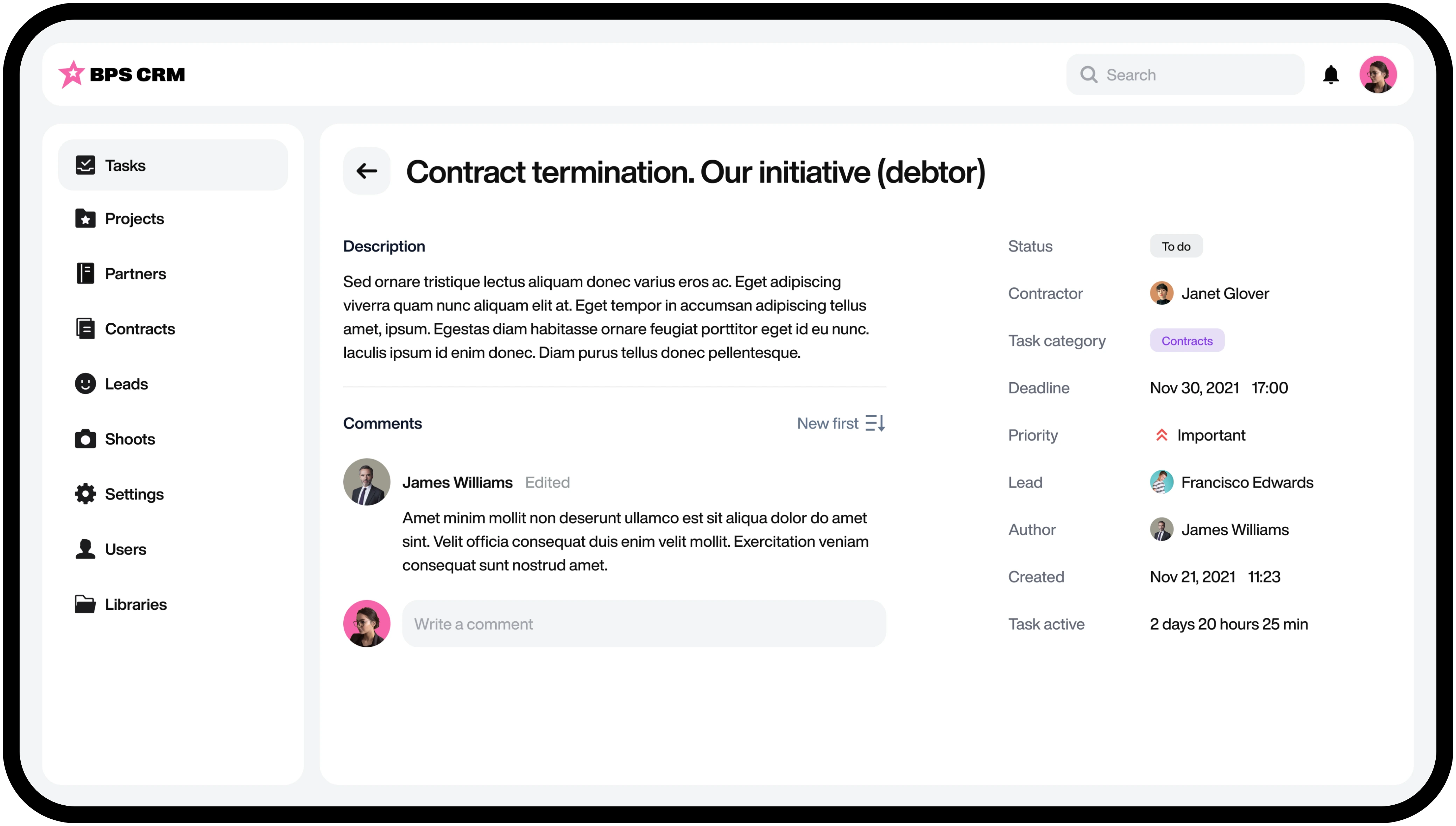Click the Write a comment field
Image resolution: width=1456 pixels, height=826 pixels.
tap(644, 623)
